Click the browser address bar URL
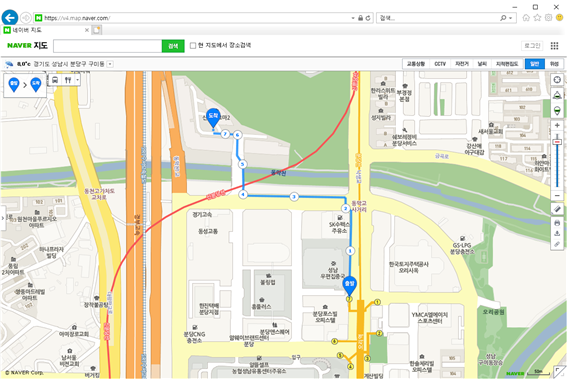 [77, 18]
